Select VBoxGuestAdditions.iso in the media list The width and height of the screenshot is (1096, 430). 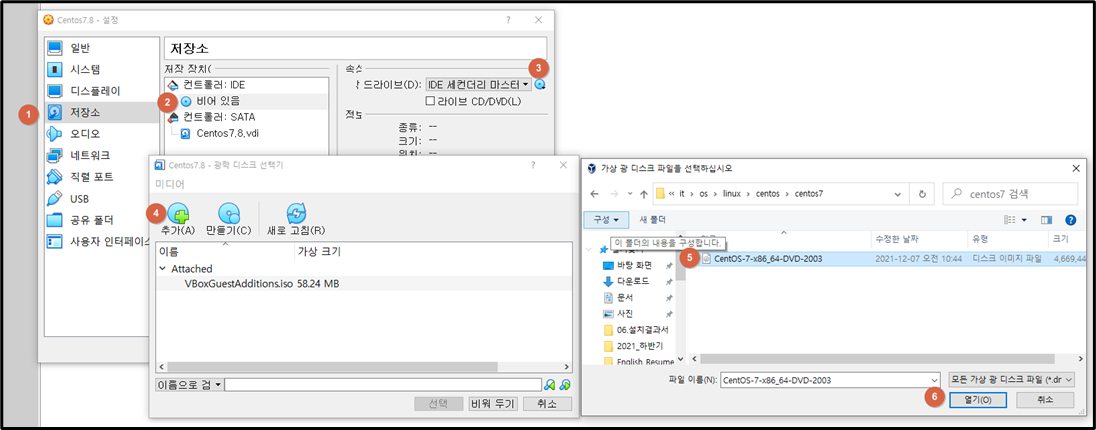click(237, 284)
